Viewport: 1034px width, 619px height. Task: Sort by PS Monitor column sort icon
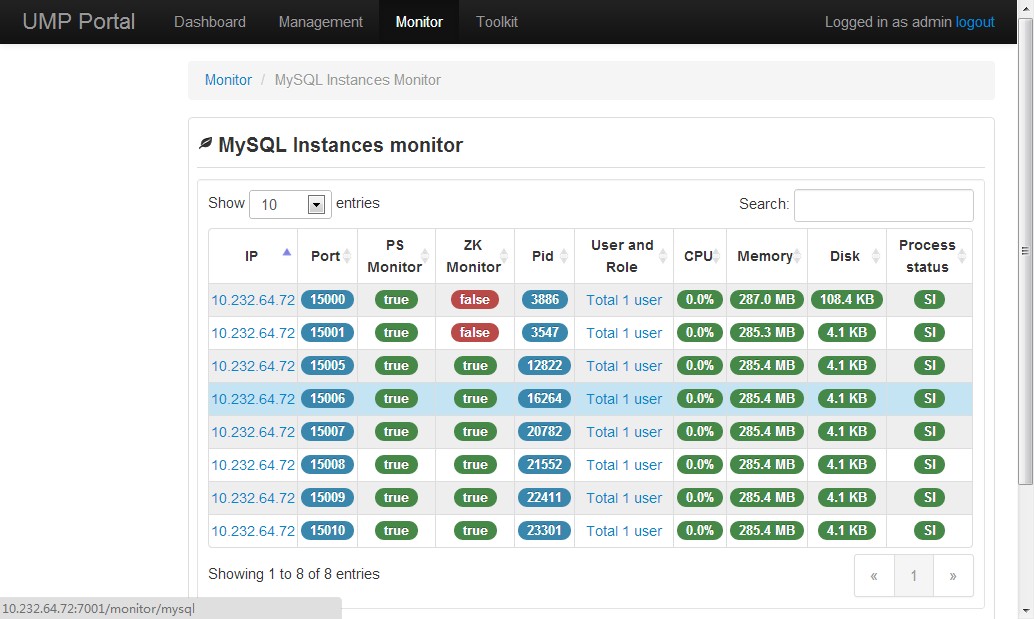click(x=425, y=256)
